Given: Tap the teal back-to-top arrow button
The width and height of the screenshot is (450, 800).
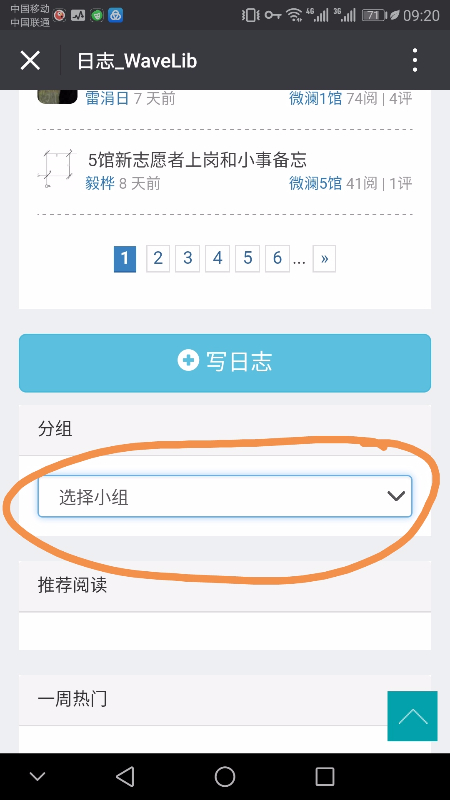Looking at the screenshot, I should pyautogui.click(x=412, y=716).
